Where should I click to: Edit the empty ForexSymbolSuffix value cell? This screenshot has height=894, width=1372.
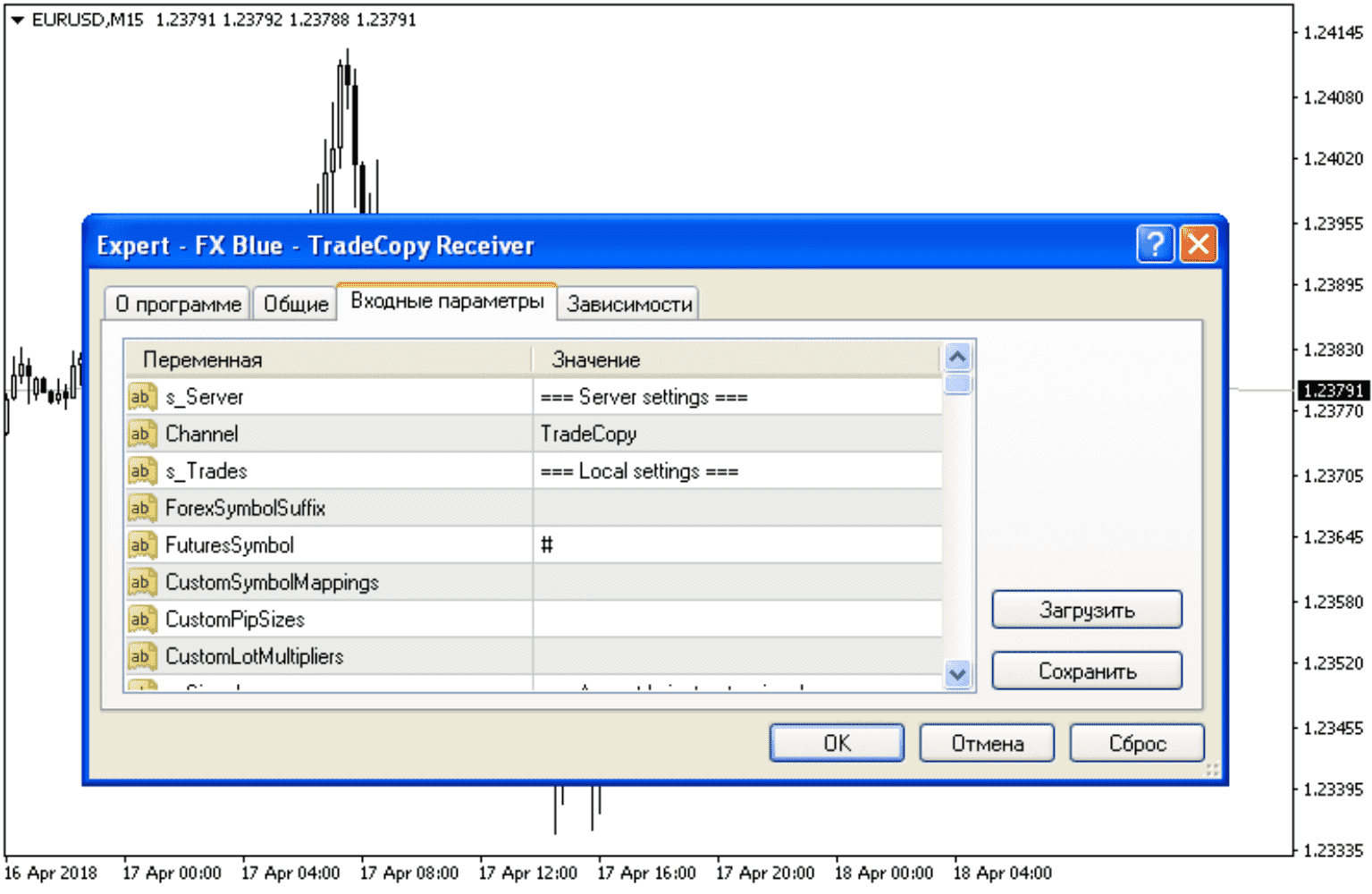737,509
